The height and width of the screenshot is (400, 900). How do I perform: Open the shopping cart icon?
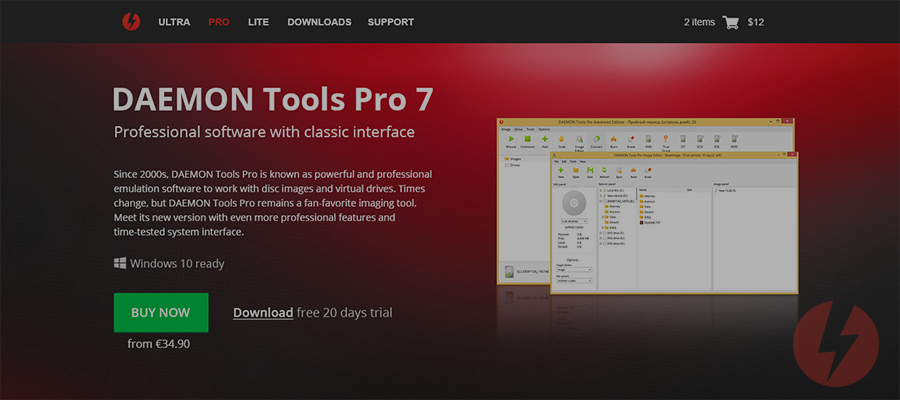731,22
